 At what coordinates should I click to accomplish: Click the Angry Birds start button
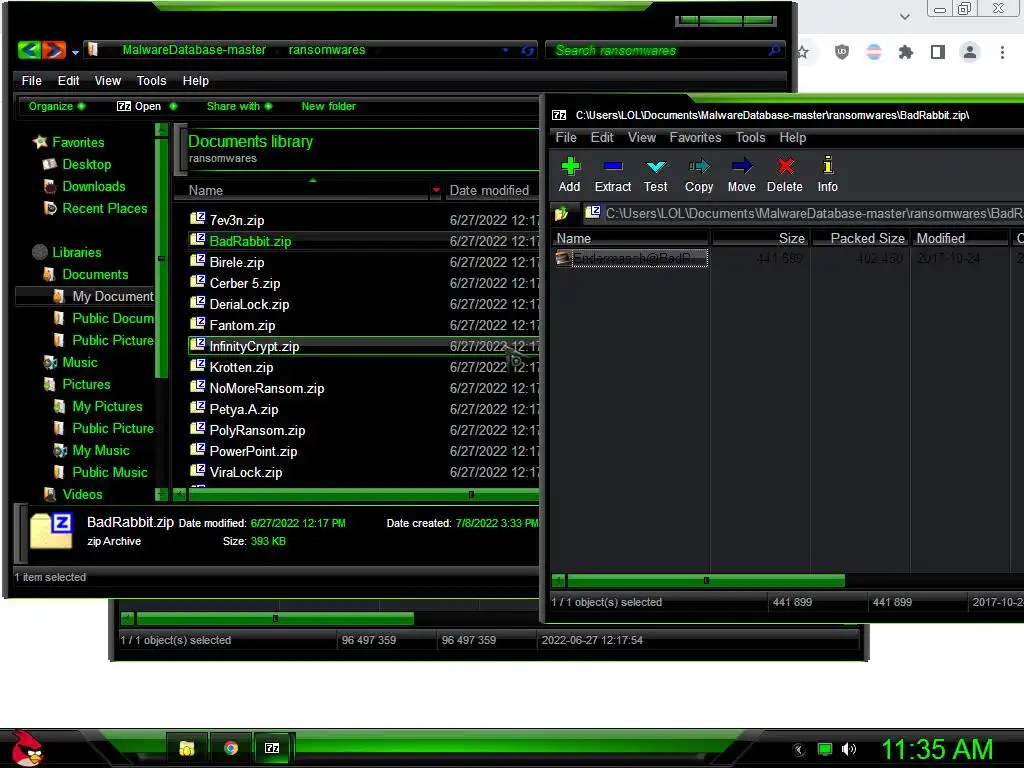click(x=27, y=748)
